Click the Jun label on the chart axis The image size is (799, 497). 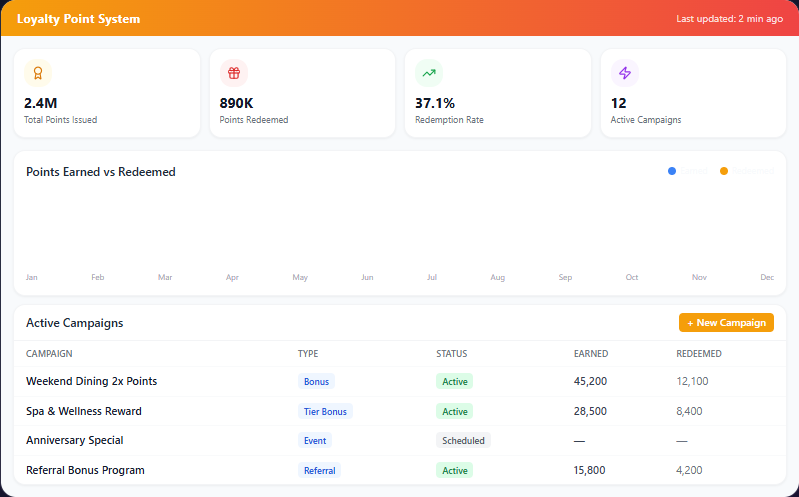click(367, 277)
